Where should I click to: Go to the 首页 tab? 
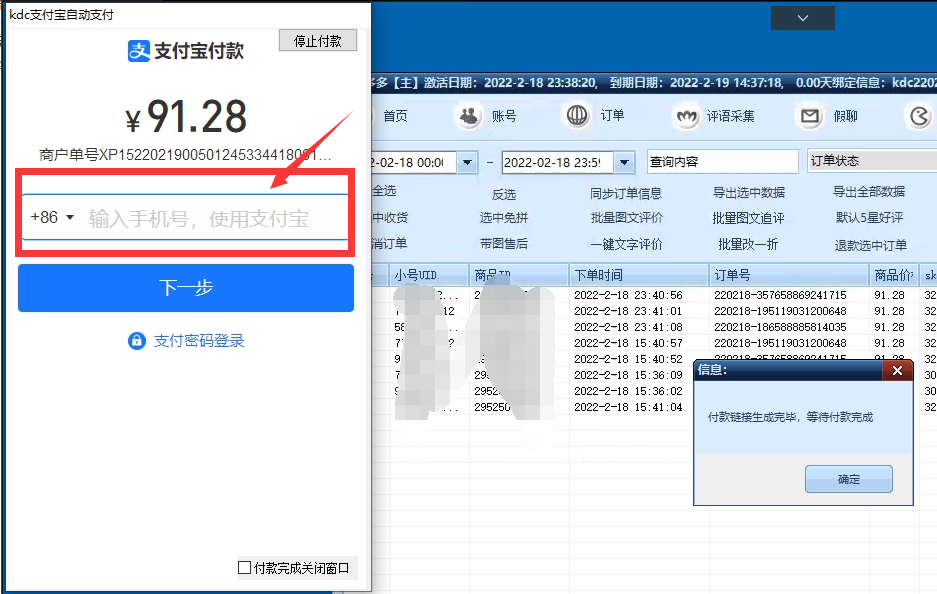pos(395,116)
